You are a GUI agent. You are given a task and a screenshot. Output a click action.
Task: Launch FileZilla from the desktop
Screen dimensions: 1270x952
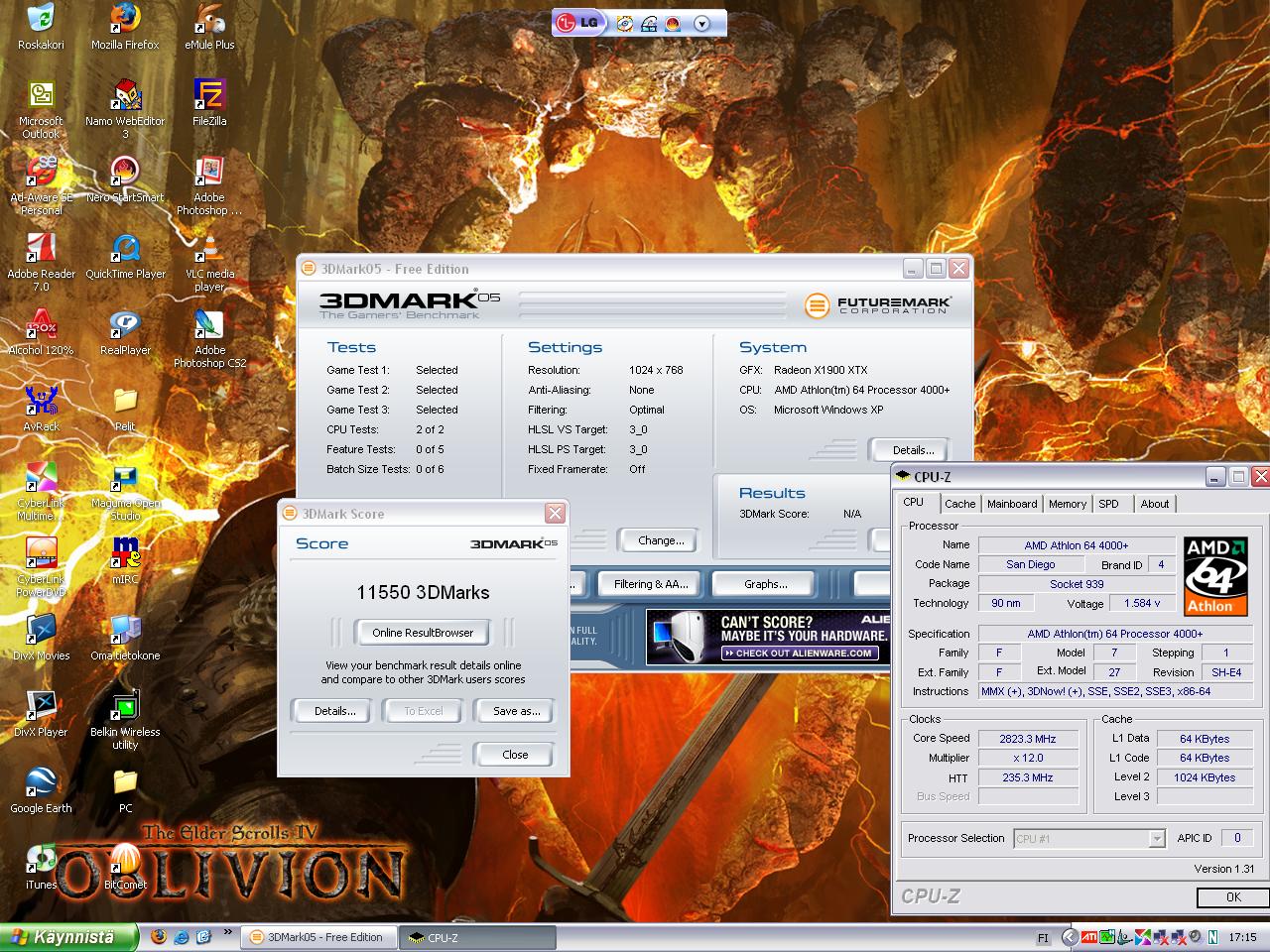click(209, 103)
